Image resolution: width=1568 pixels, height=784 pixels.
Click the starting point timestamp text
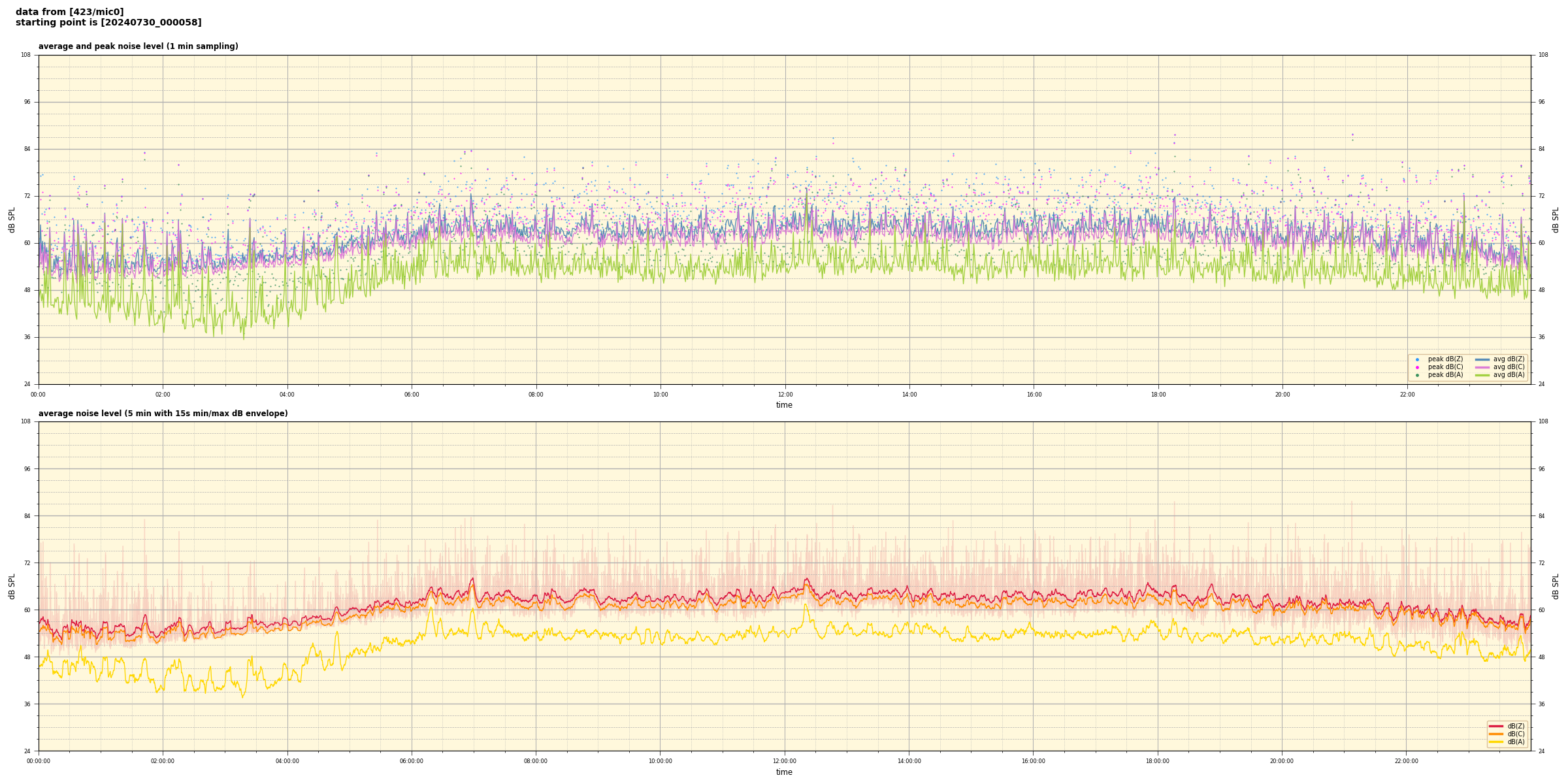pos(108,22)
